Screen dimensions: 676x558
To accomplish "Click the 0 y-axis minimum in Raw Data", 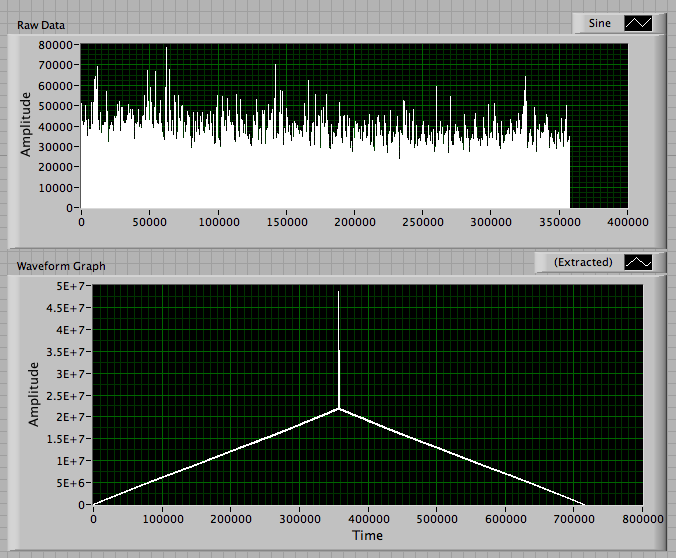I will pos(69,208).
